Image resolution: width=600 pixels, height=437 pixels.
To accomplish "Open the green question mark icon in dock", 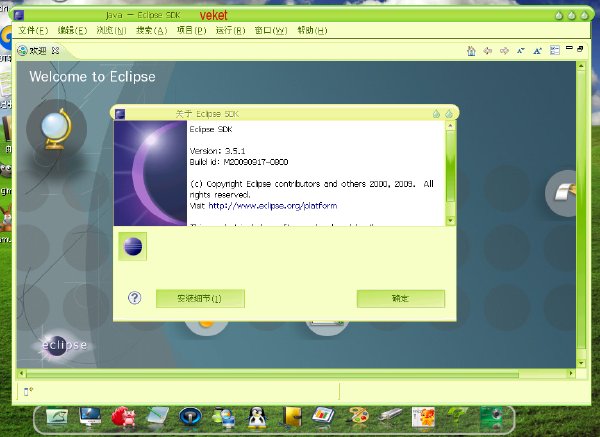I will click(x=457, y=414).
